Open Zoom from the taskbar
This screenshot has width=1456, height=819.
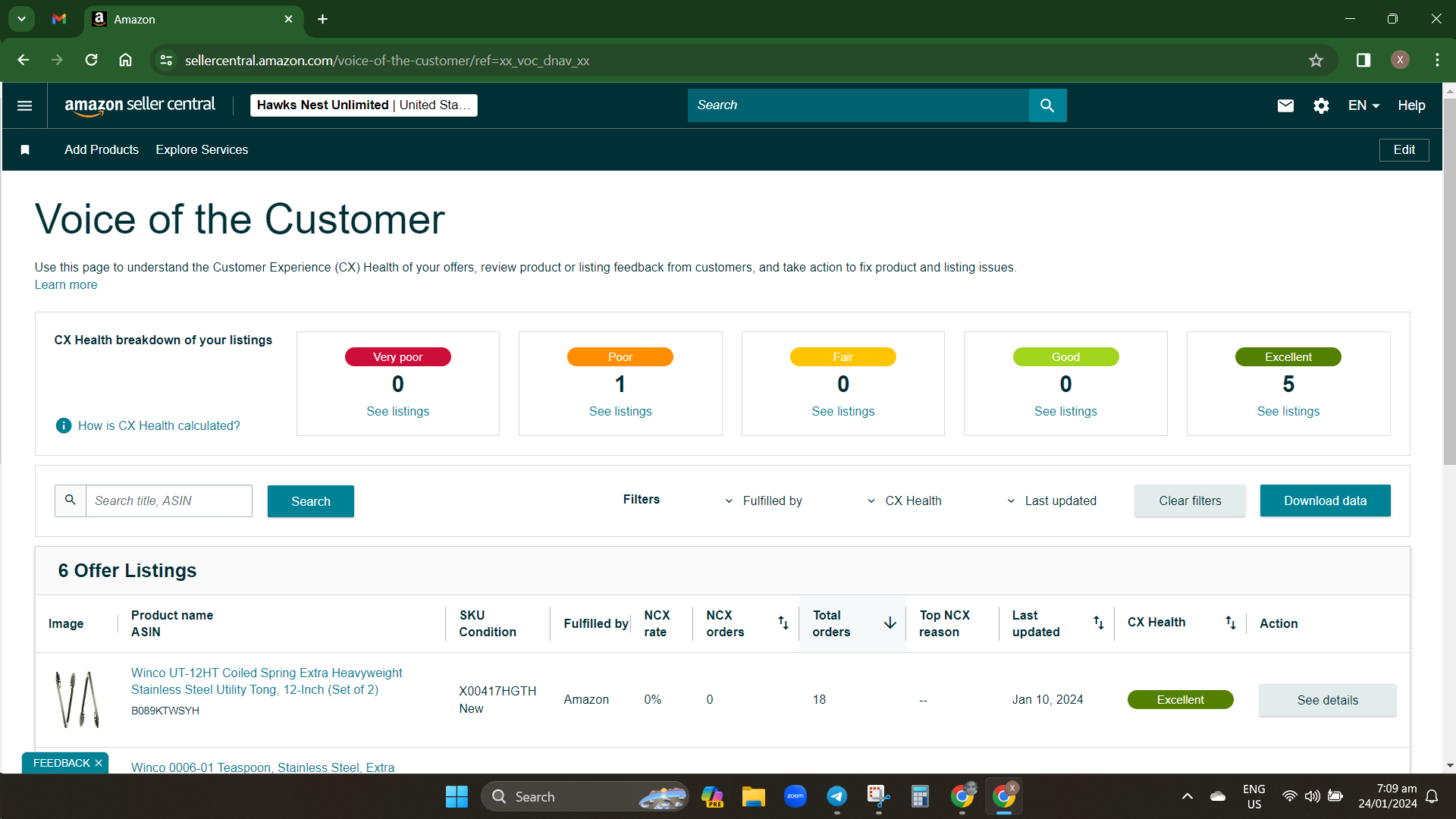point(795,796)
